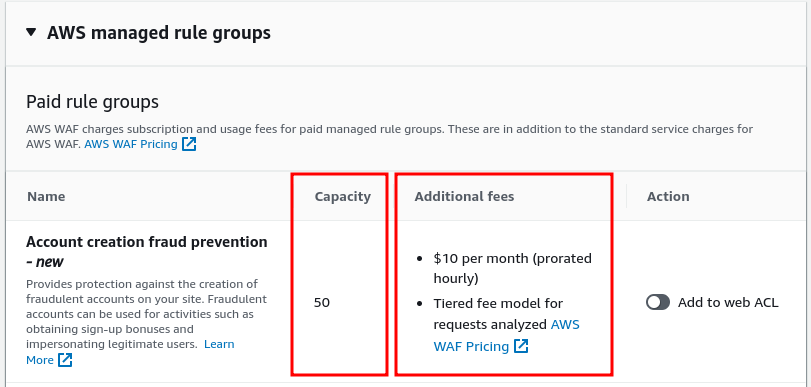Image resolution: width=811 pixels, height=387 pixels.
Task: Open AWS WAF Pricing link under Paid rule groups
Action: [x=131, y=144]
